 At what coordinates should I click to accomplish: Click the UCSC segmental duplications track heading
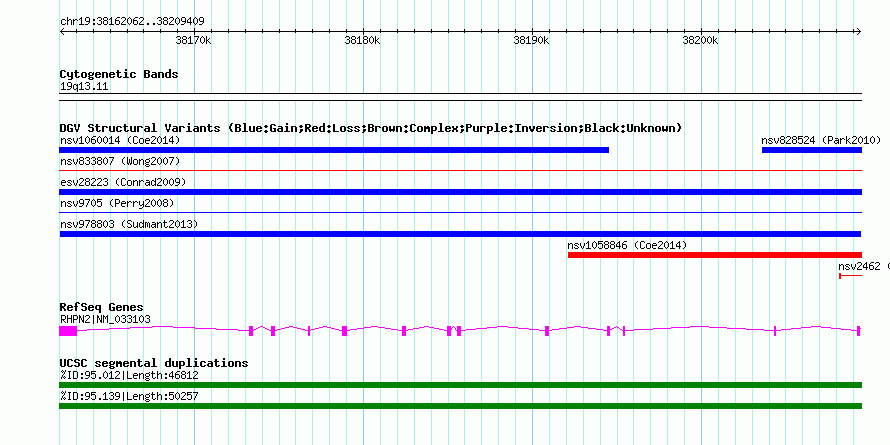click(154, 363)
